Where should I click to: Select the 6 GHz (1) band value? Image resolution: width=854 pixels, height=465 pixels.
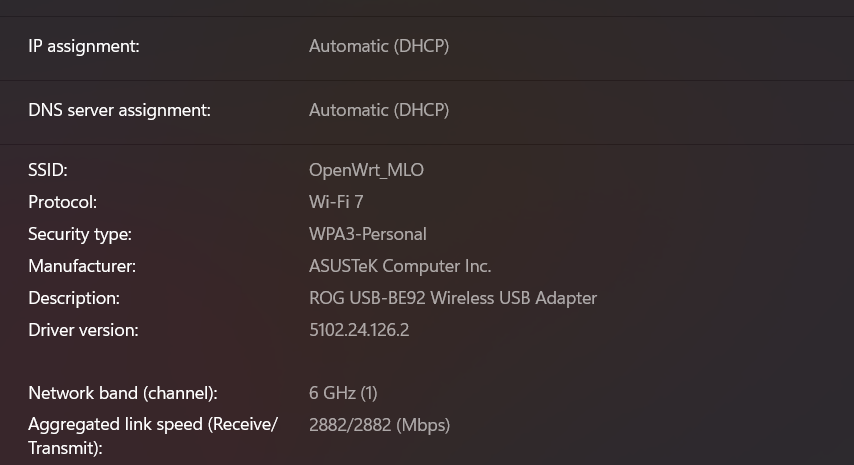pos(343,393)
